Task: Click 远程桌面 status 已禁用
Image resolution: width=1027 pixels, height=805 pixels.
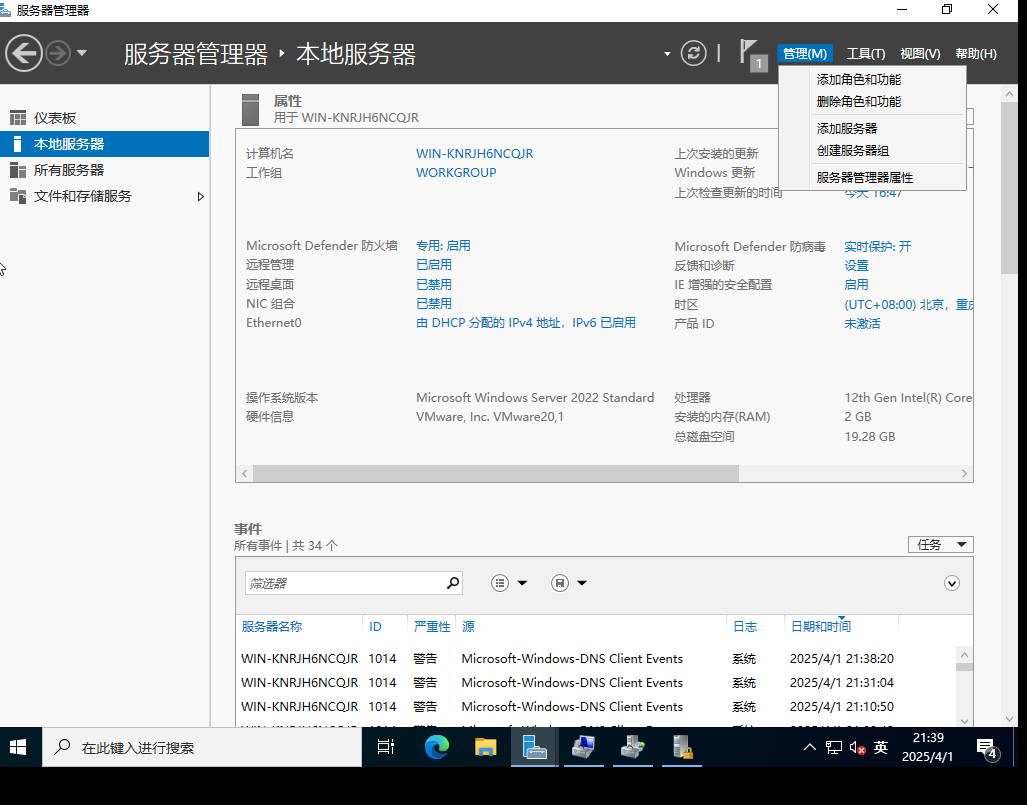Action: point(434,284)
